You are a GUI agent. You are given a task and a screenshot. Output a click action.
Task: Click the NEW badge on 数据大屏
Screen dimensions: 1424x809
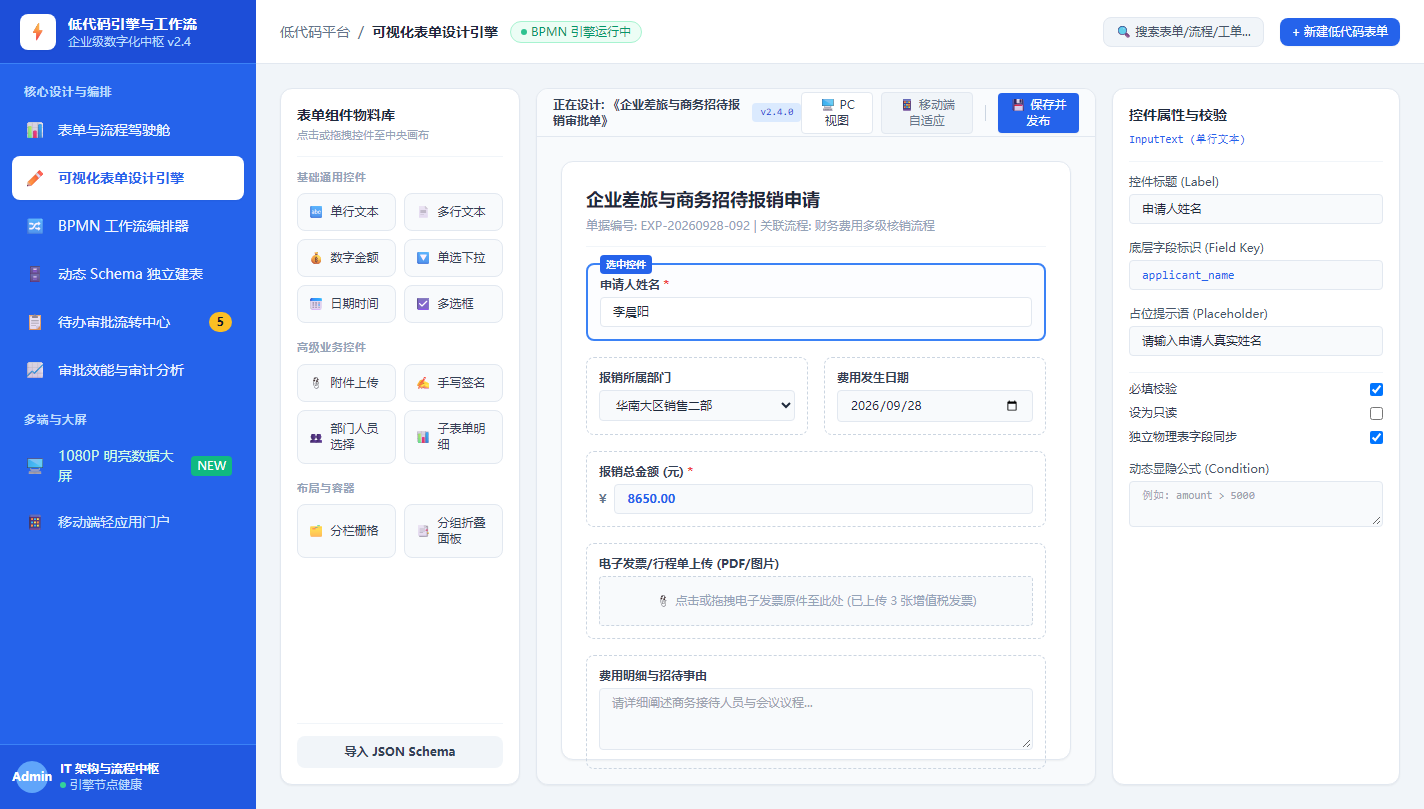click(x=211, y=466)
